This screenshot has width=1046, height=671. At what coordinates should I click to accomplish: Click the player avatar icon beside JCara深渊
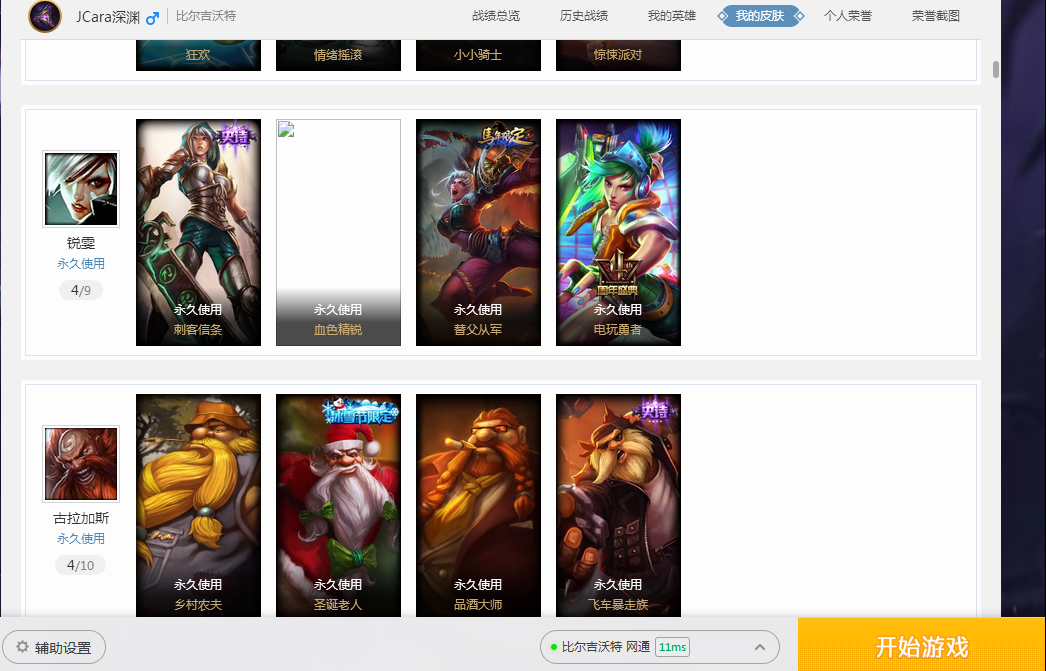(45, 16)
